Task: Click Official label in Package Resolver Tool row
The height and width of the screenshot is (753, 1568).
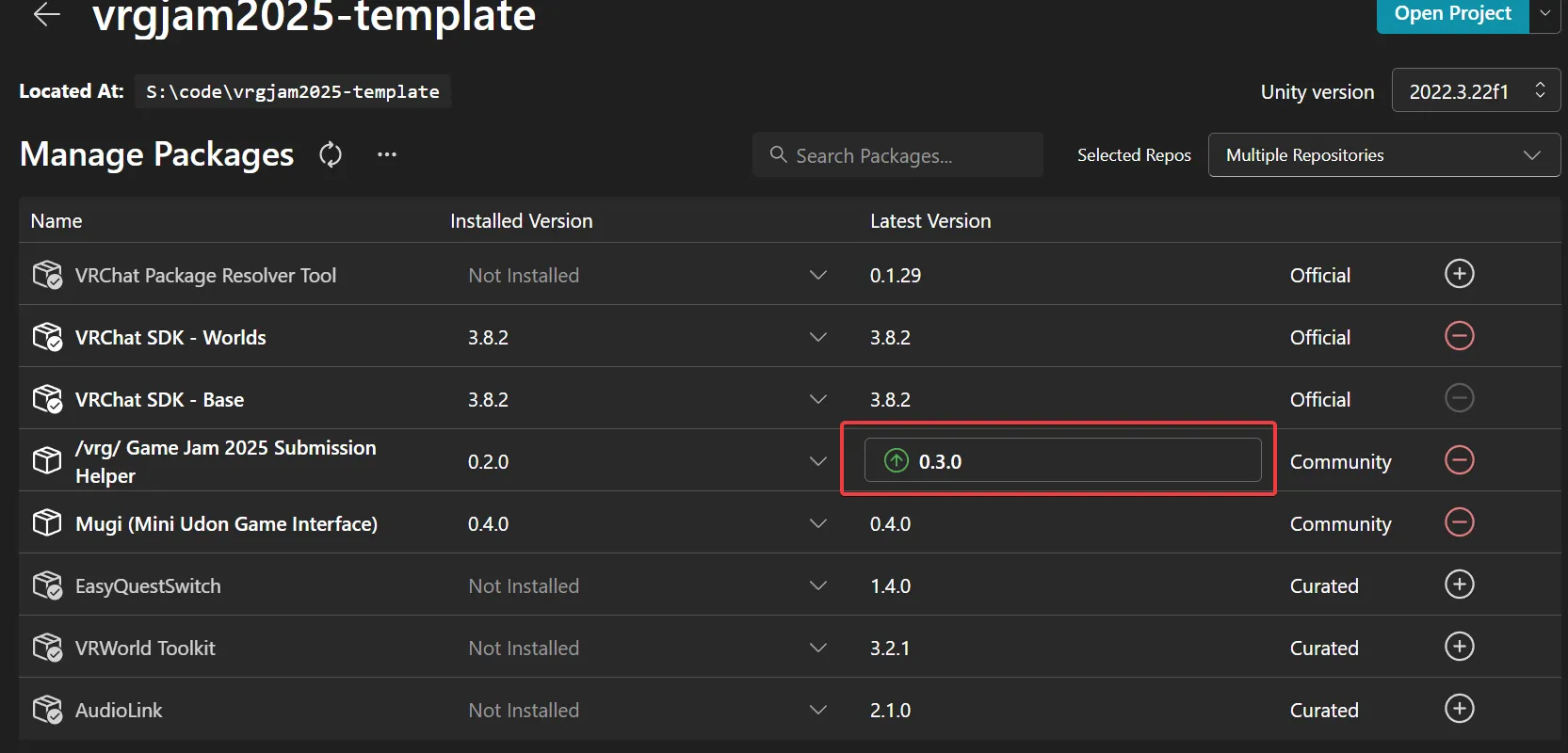Action: coord(1320,275)
